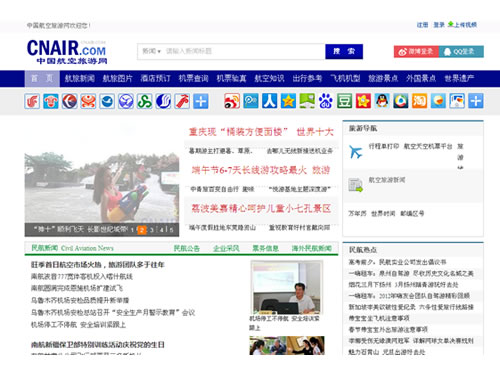Click the plus icon after share icons

click(x=476, y=101)
